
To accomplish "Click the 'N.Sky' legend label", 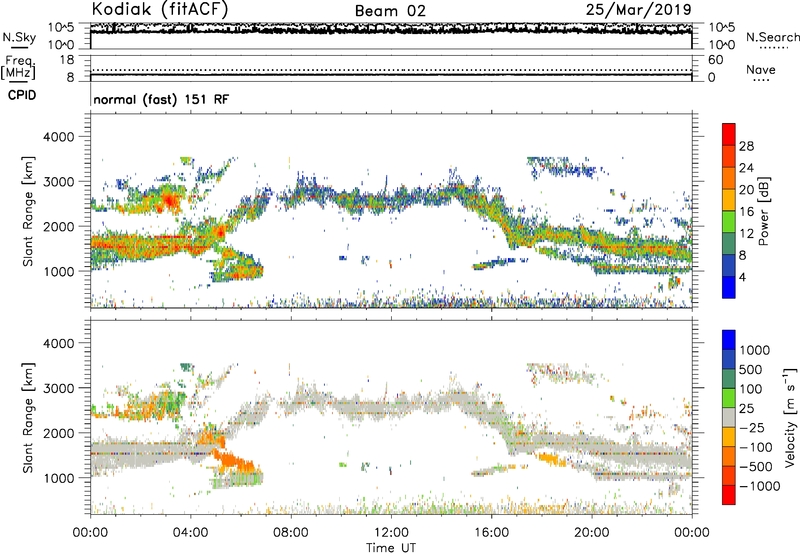I will [x=19, y=37].
